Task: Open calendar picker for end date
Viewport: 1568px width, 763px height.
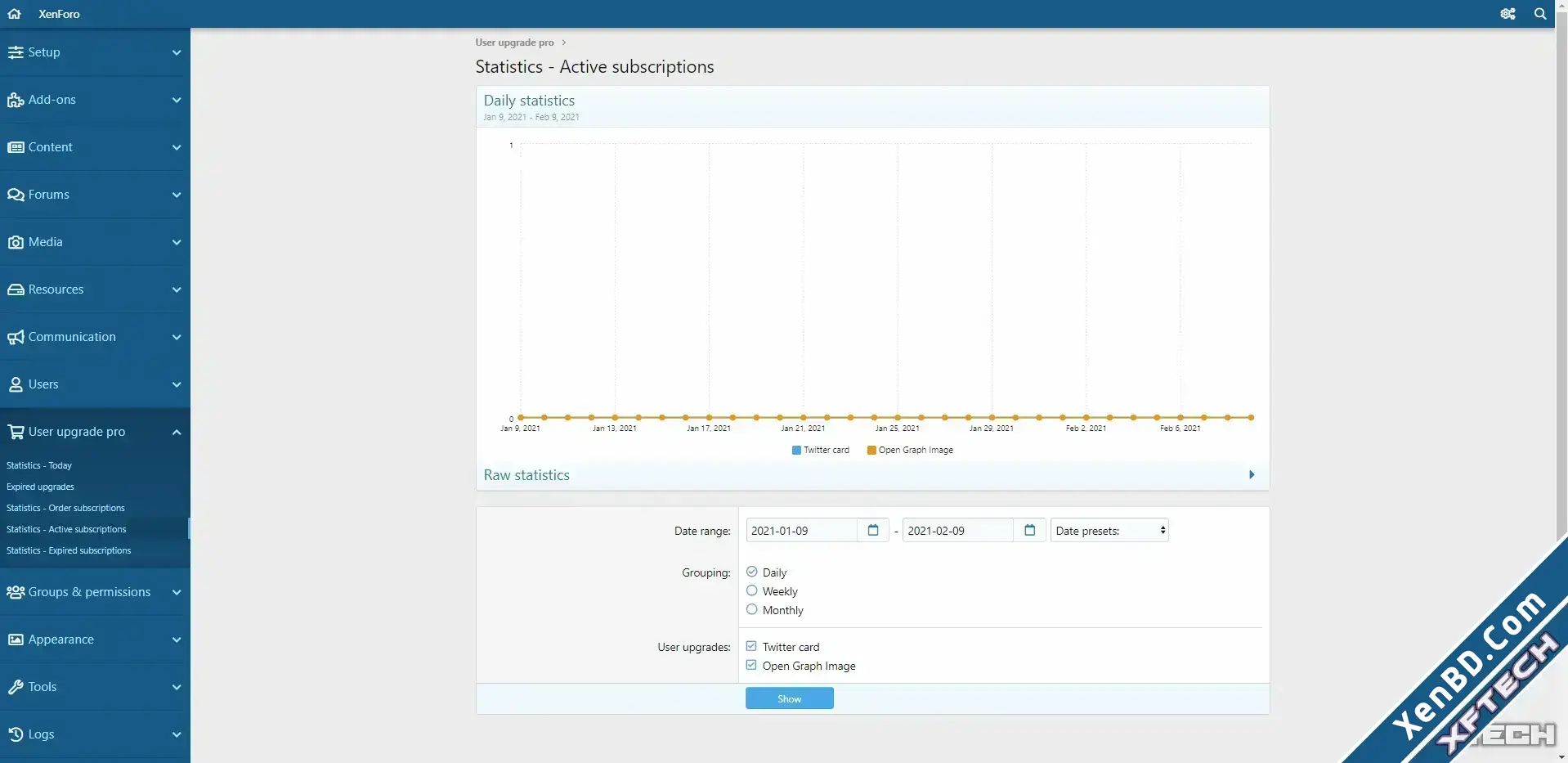Action: tap(1029, 530)
